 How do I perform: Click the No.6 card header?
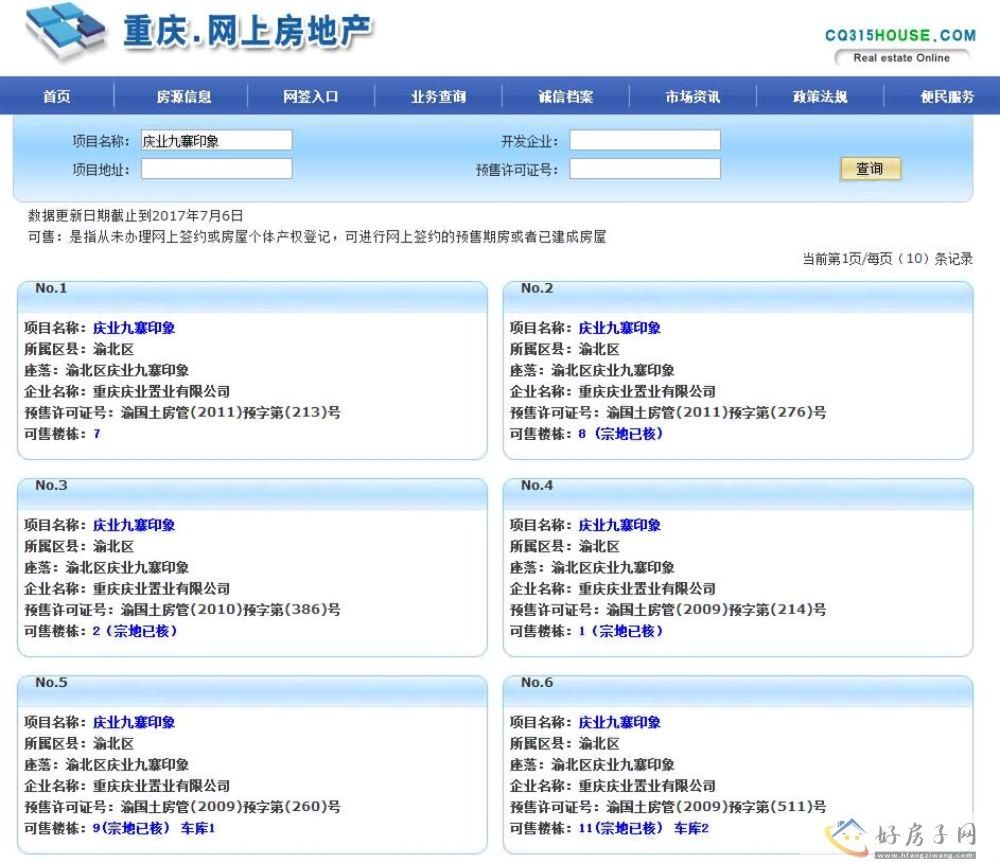[738, 690]
